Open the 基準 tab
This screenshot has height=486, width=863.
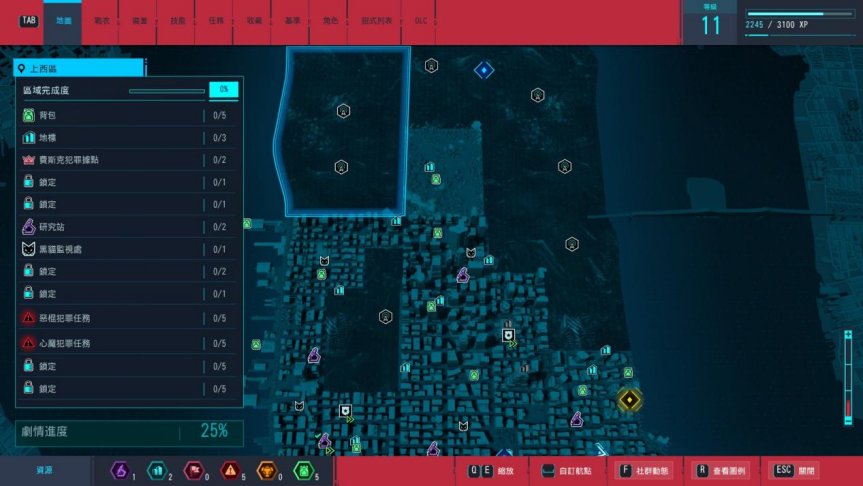292,21
